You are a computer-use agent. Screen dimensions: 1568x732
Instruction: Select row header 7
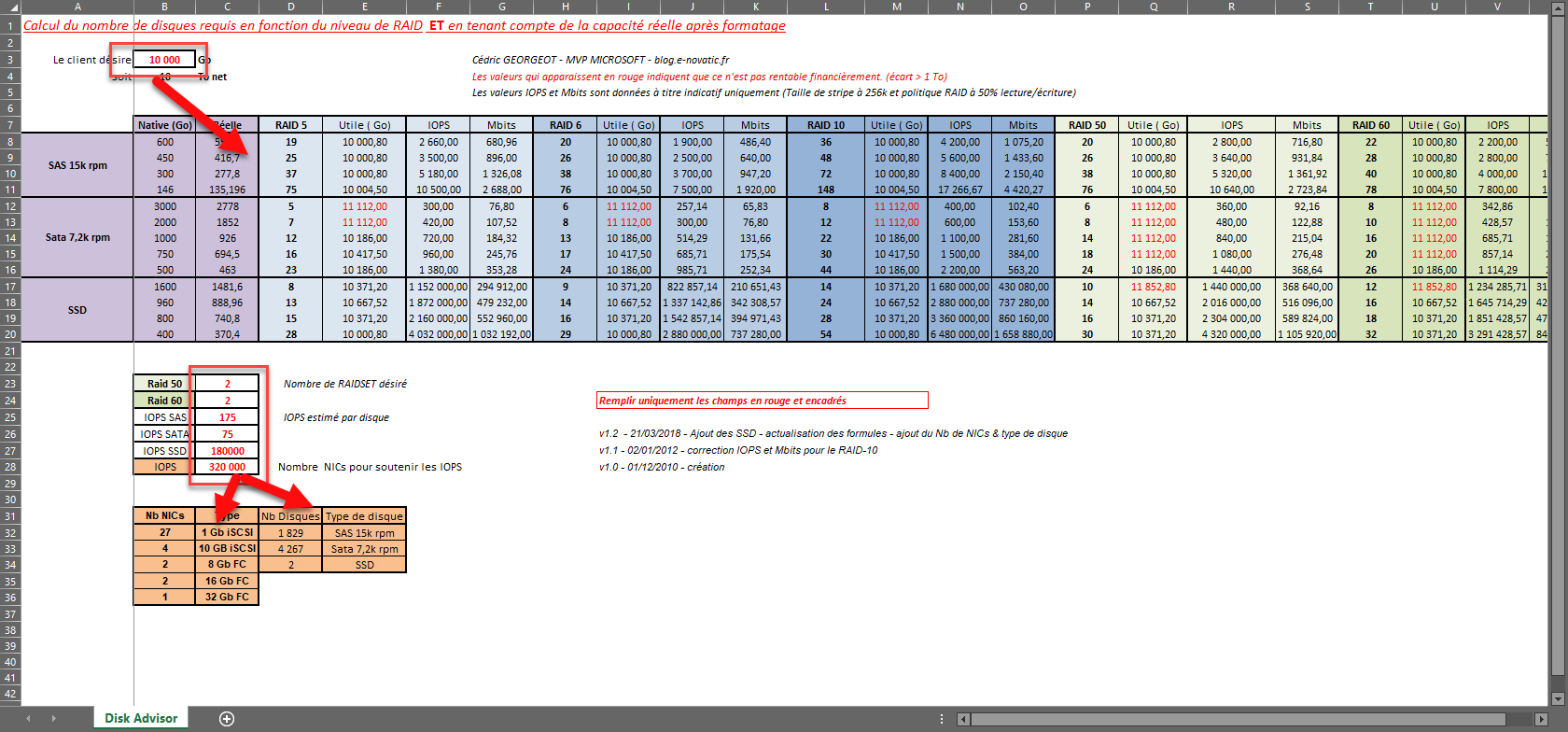(x=9, y=125)
